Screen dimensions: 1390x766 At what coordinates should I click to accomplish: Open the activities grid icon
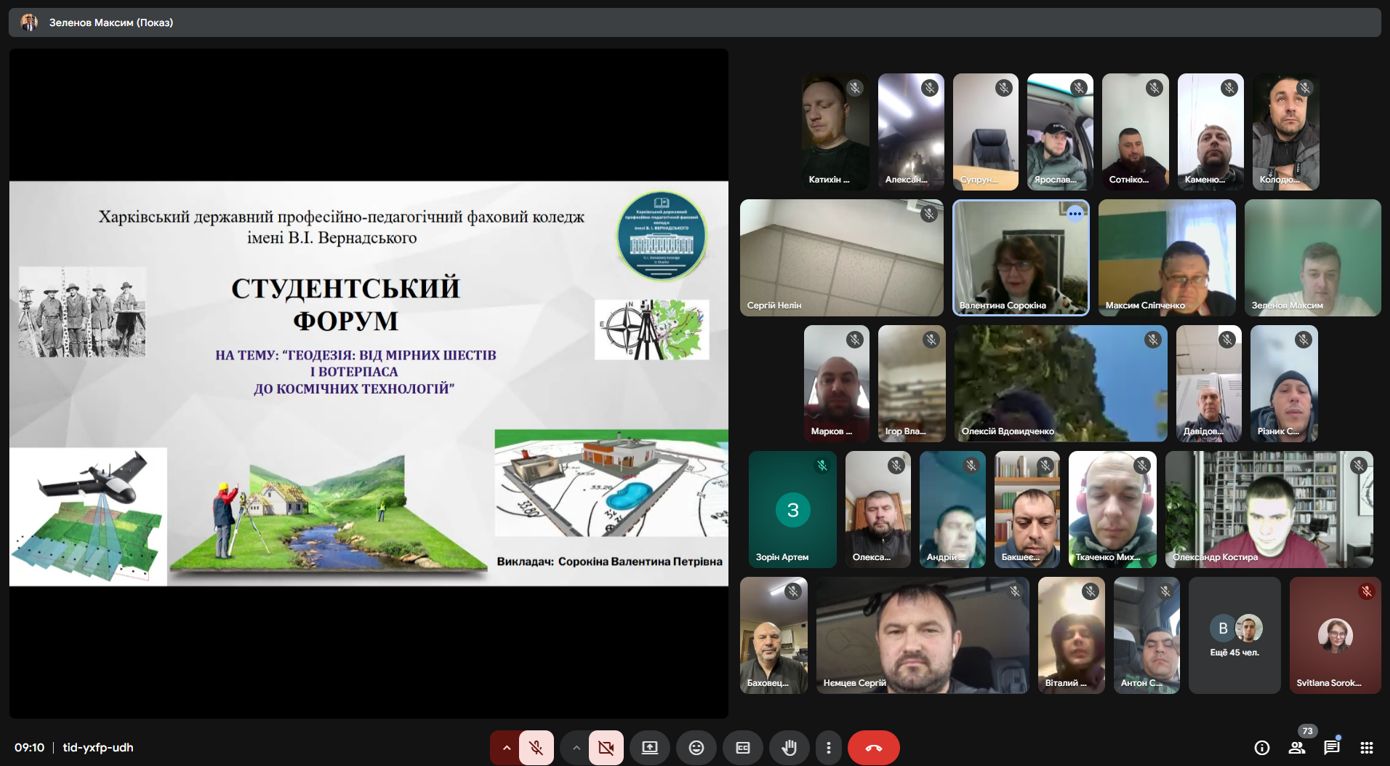(1367, 748)
